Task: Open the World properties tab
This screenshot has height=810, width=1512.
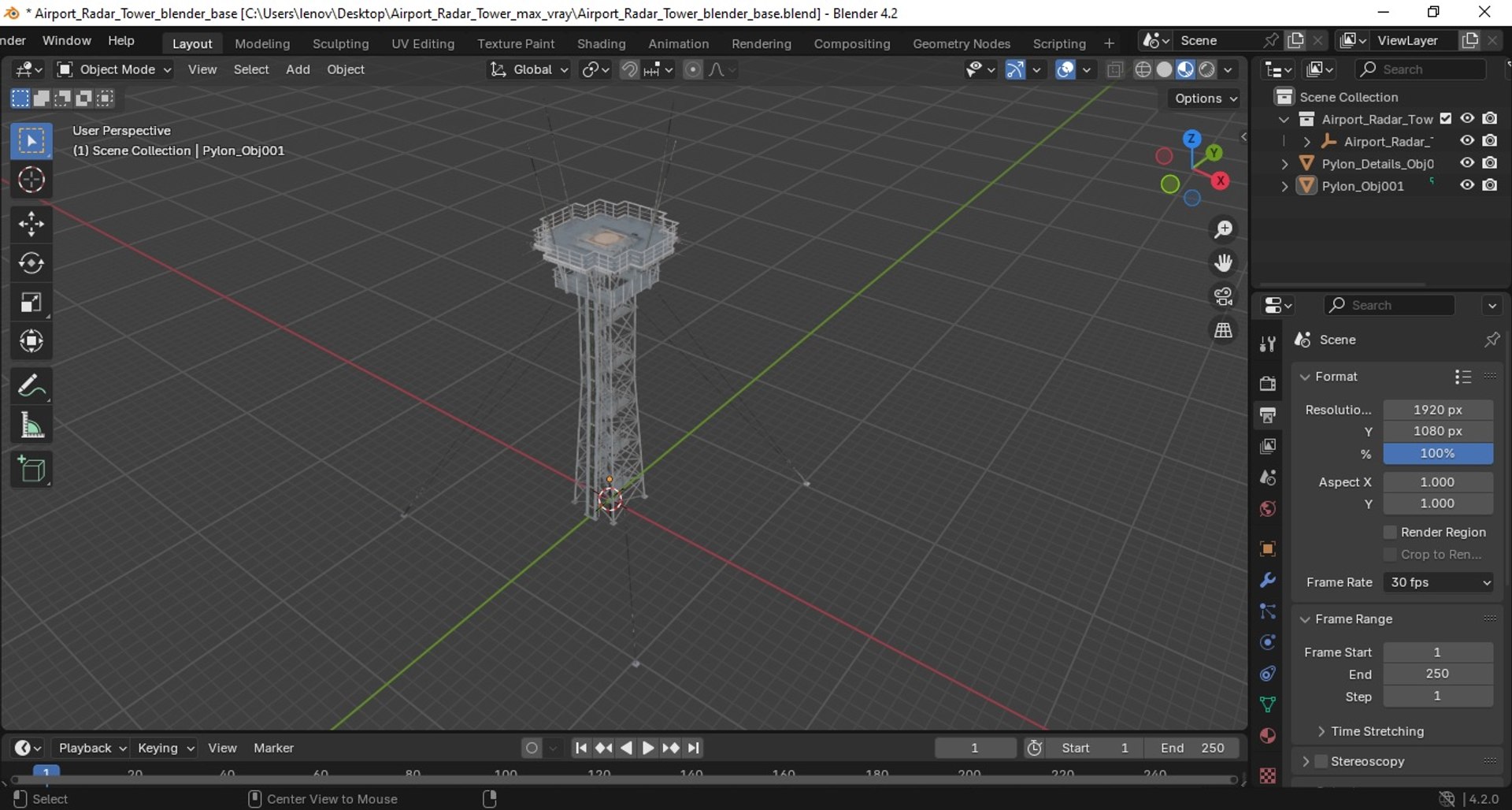Action: pyautogui.click(x=1268, y=509)
